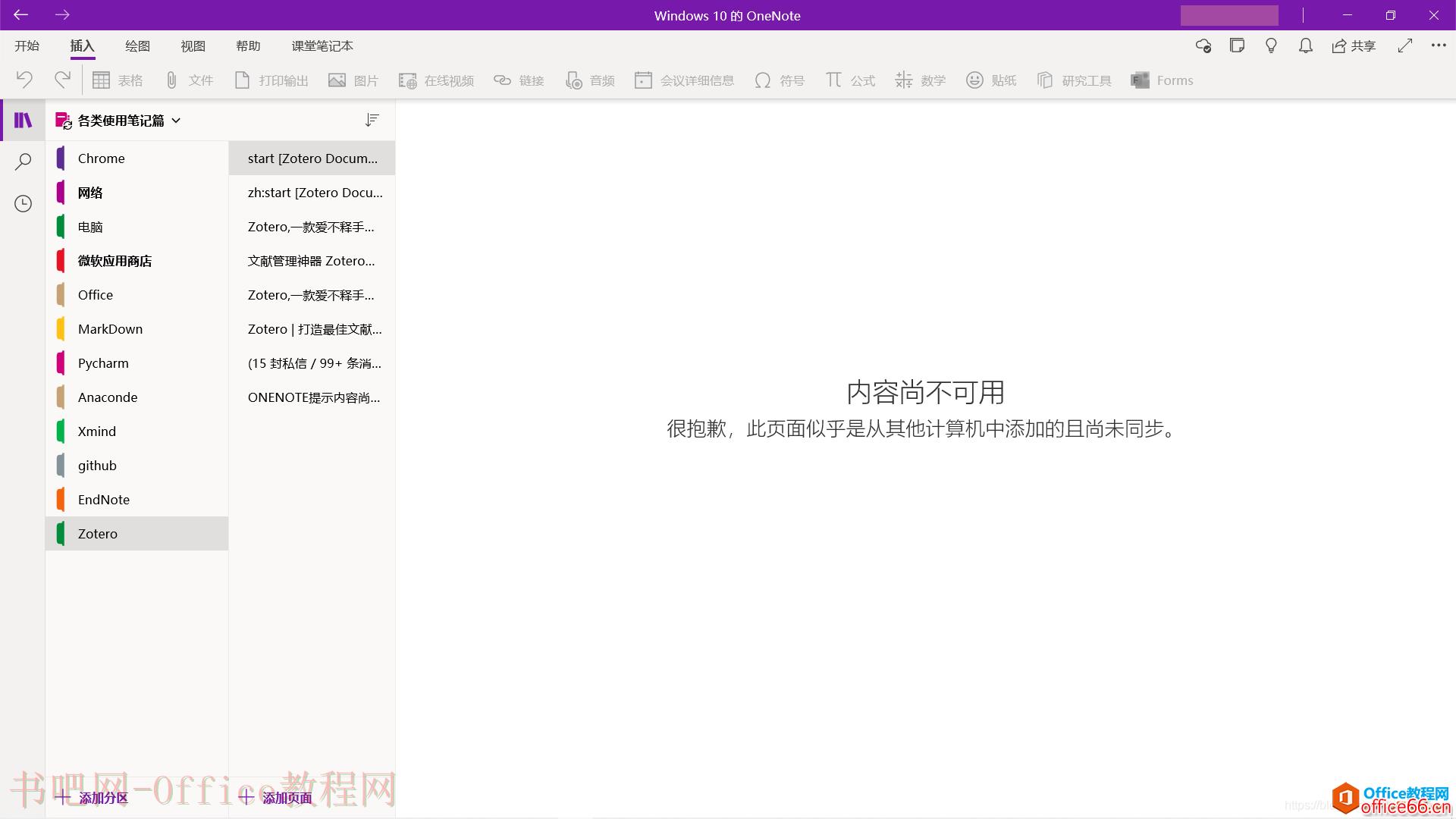Click 添加分区 to add section

[93, 798]
